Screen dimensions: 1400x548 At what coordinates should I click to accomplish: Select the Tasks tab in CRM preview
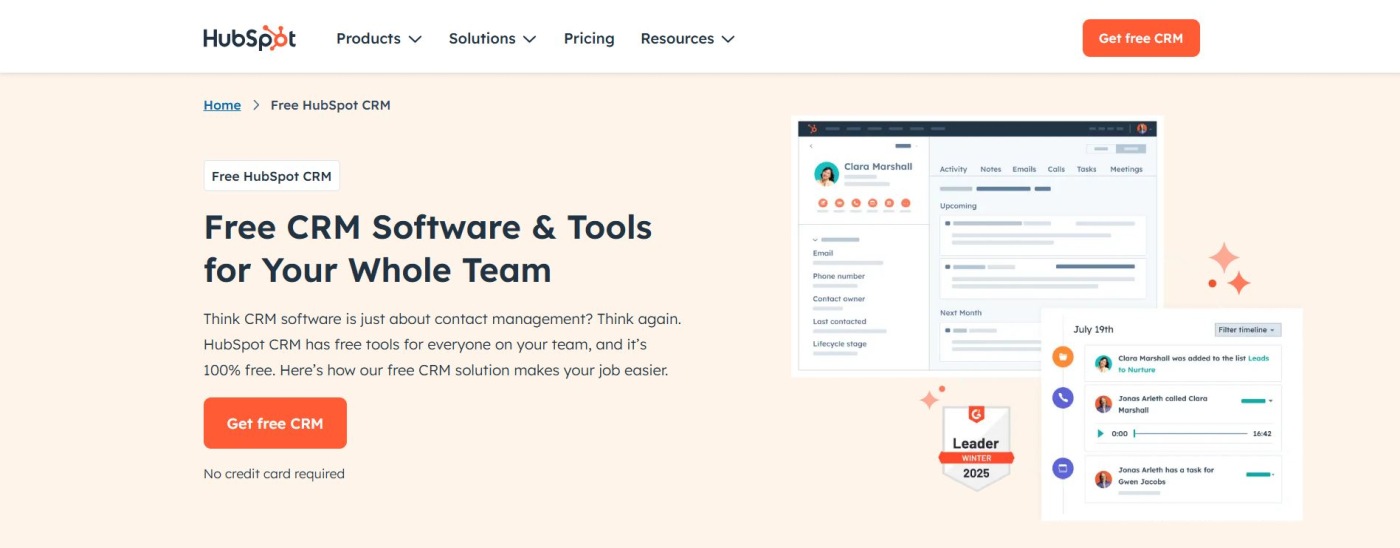[x=1087, y=169]
